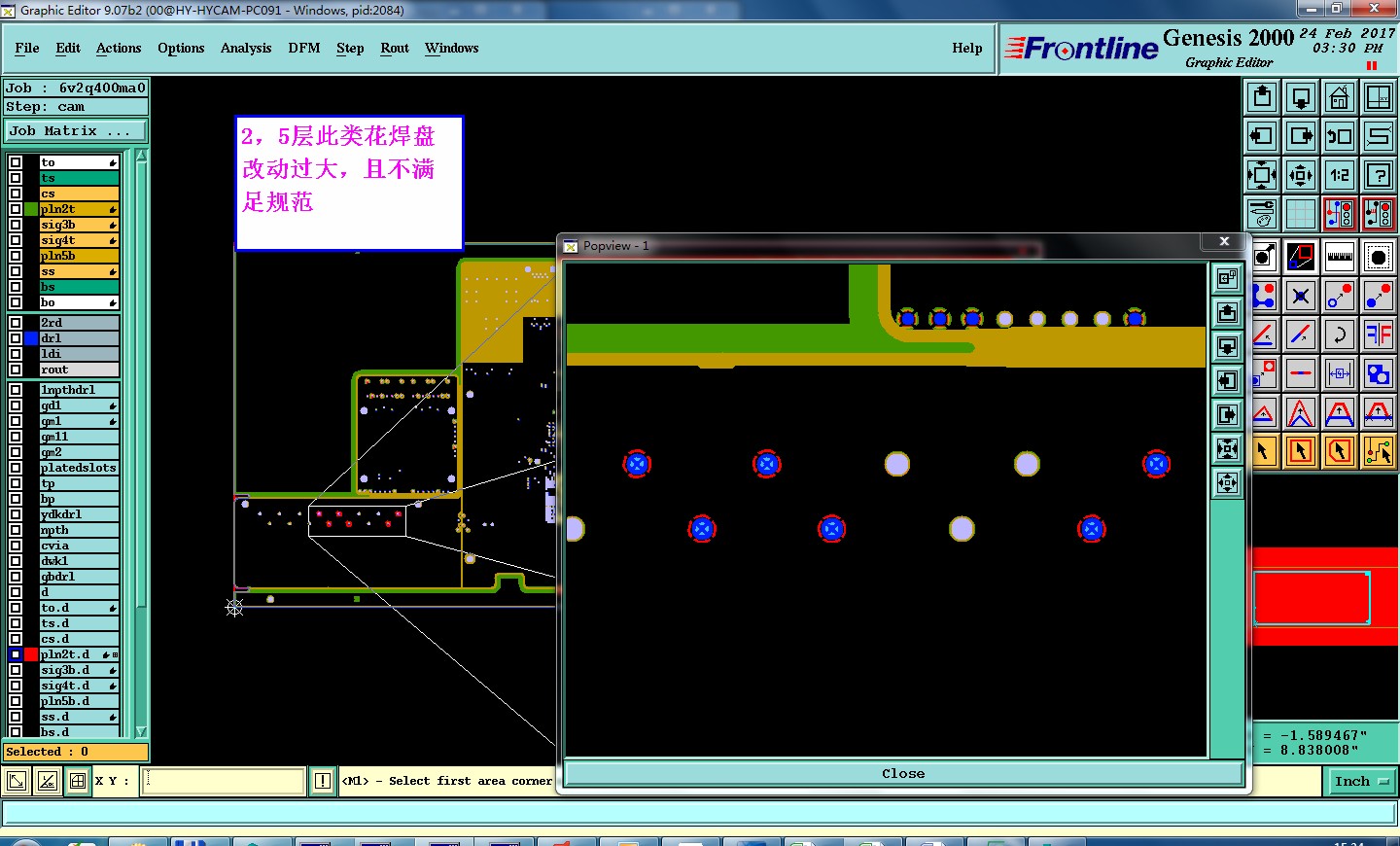Click the angle snap icon in status bar
The height and width of the screenshot is (846, 1400).
(48, 781)
